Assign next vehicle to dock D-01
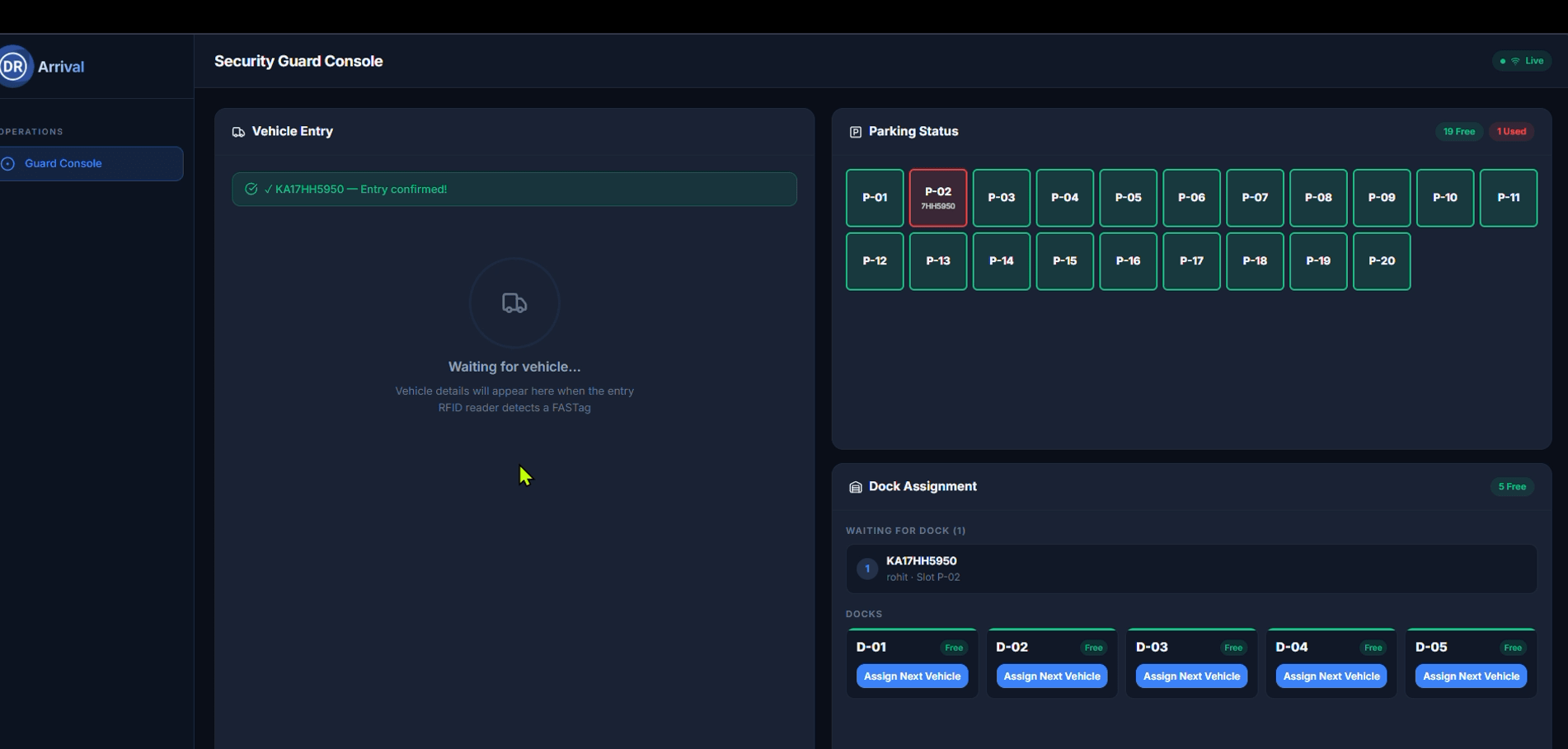The width and height of the screenshot is (1568, 749). pos(912,676)
